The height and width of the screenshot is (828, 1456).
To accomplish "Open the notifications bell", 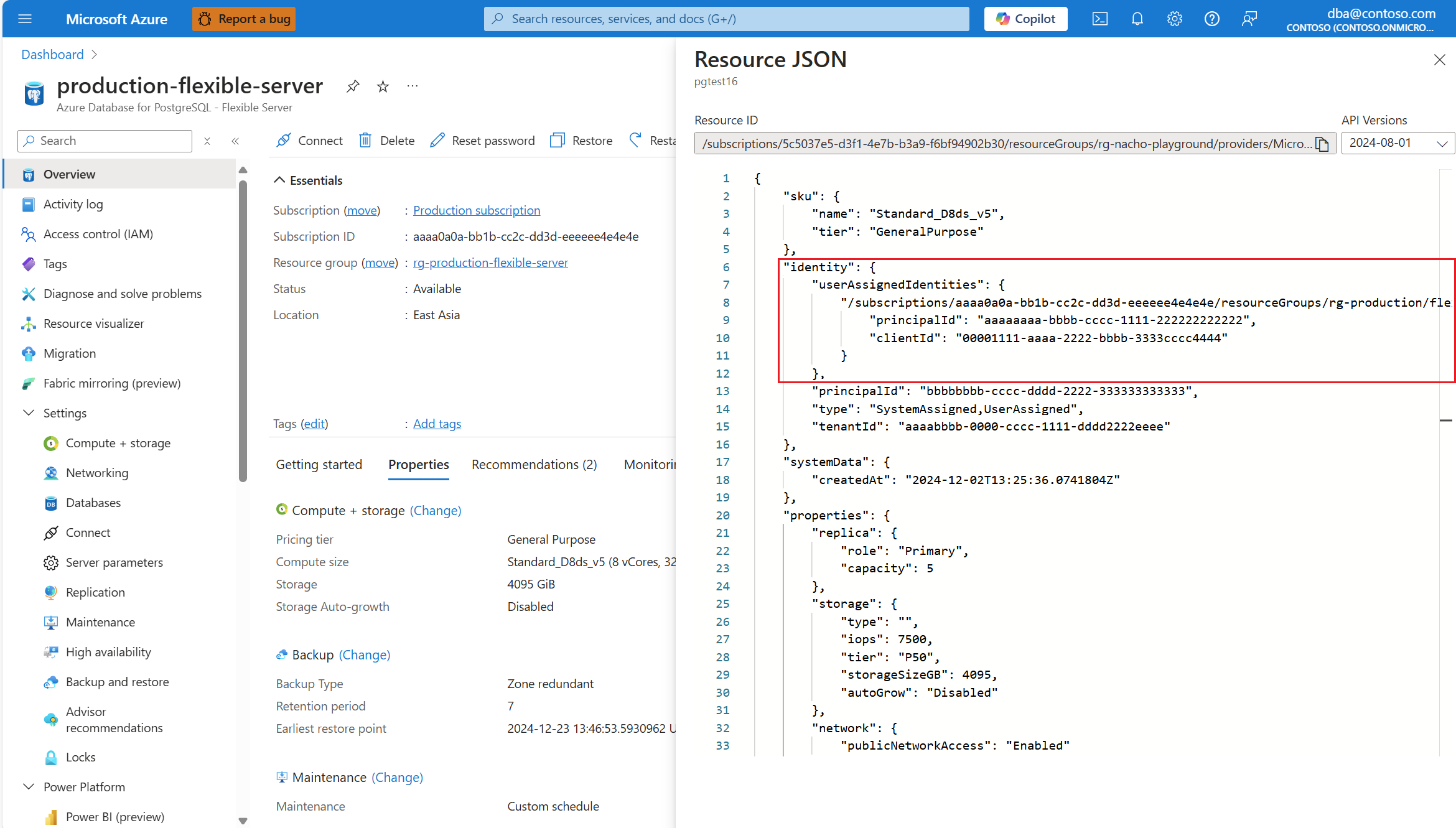I will tap(1137, 19).
